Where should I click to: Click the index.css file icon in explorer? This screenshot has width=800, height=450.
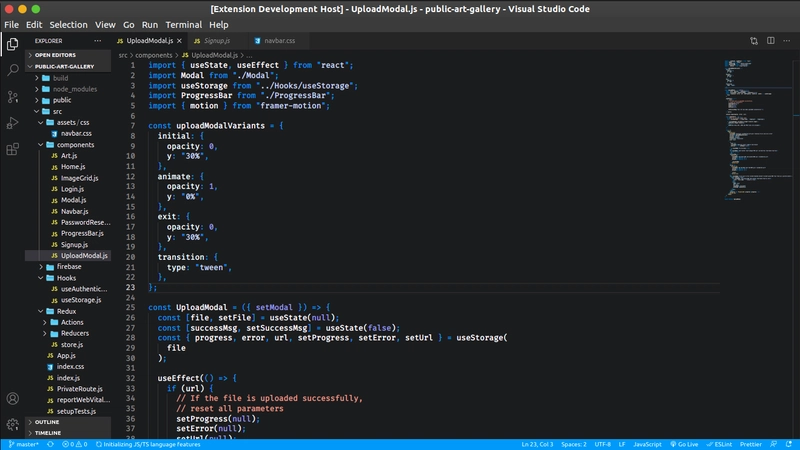click(x=50, y=367)
